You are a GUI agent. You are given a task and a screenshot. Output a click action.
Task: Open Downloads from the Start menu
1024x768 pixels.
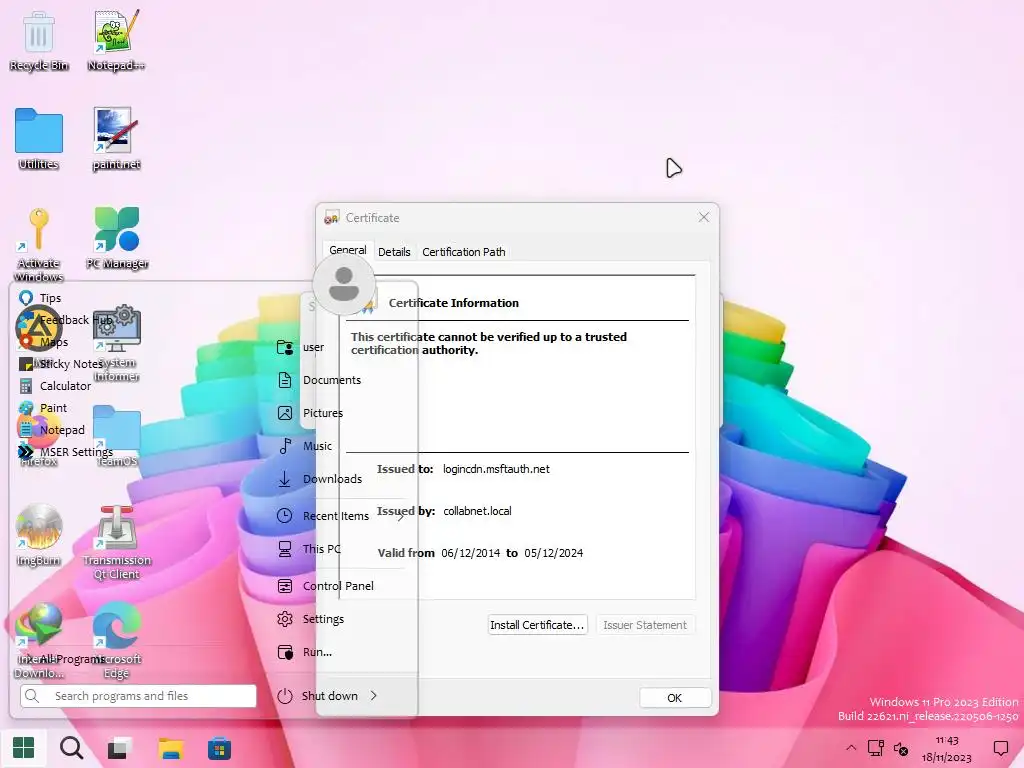(x=319, y=479)
